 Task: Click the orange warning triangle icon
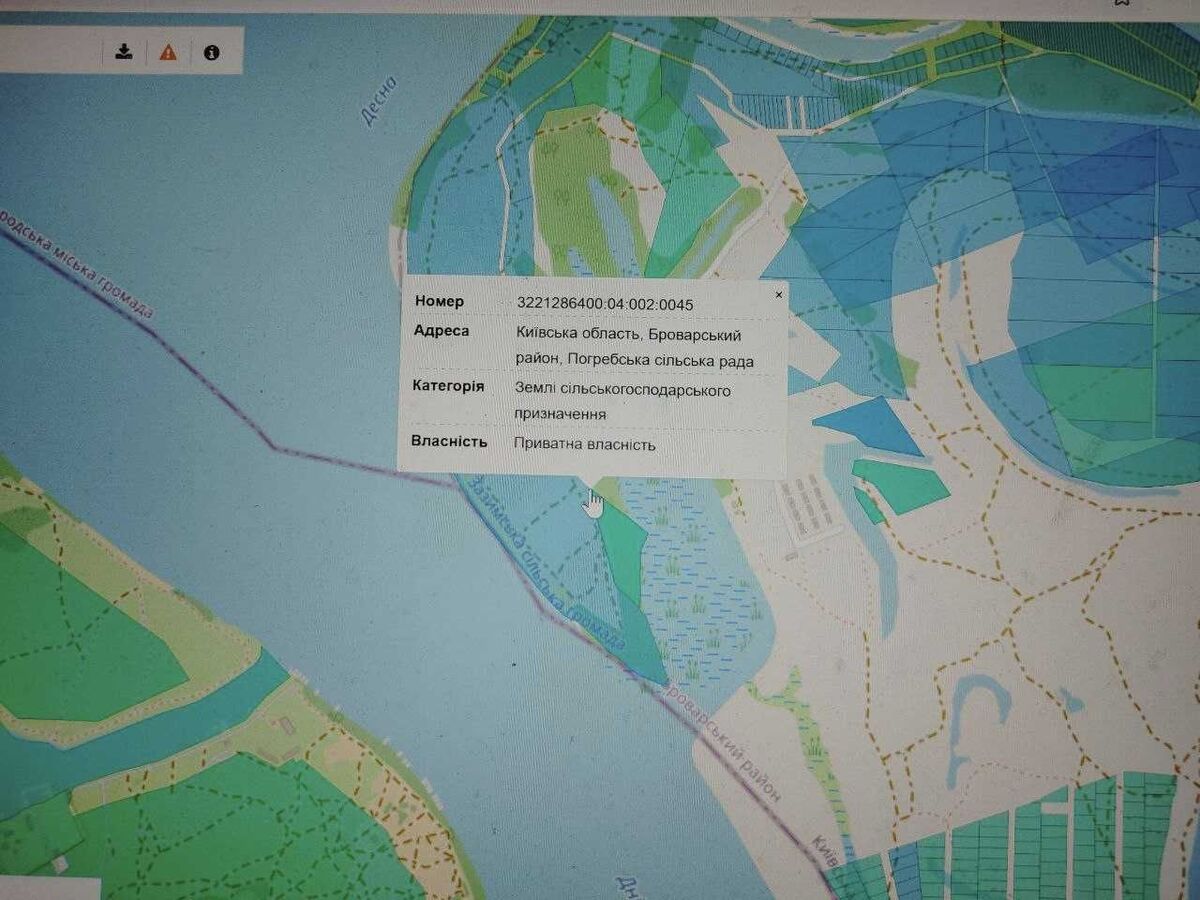pyautogui.click(x=168, y=52)
